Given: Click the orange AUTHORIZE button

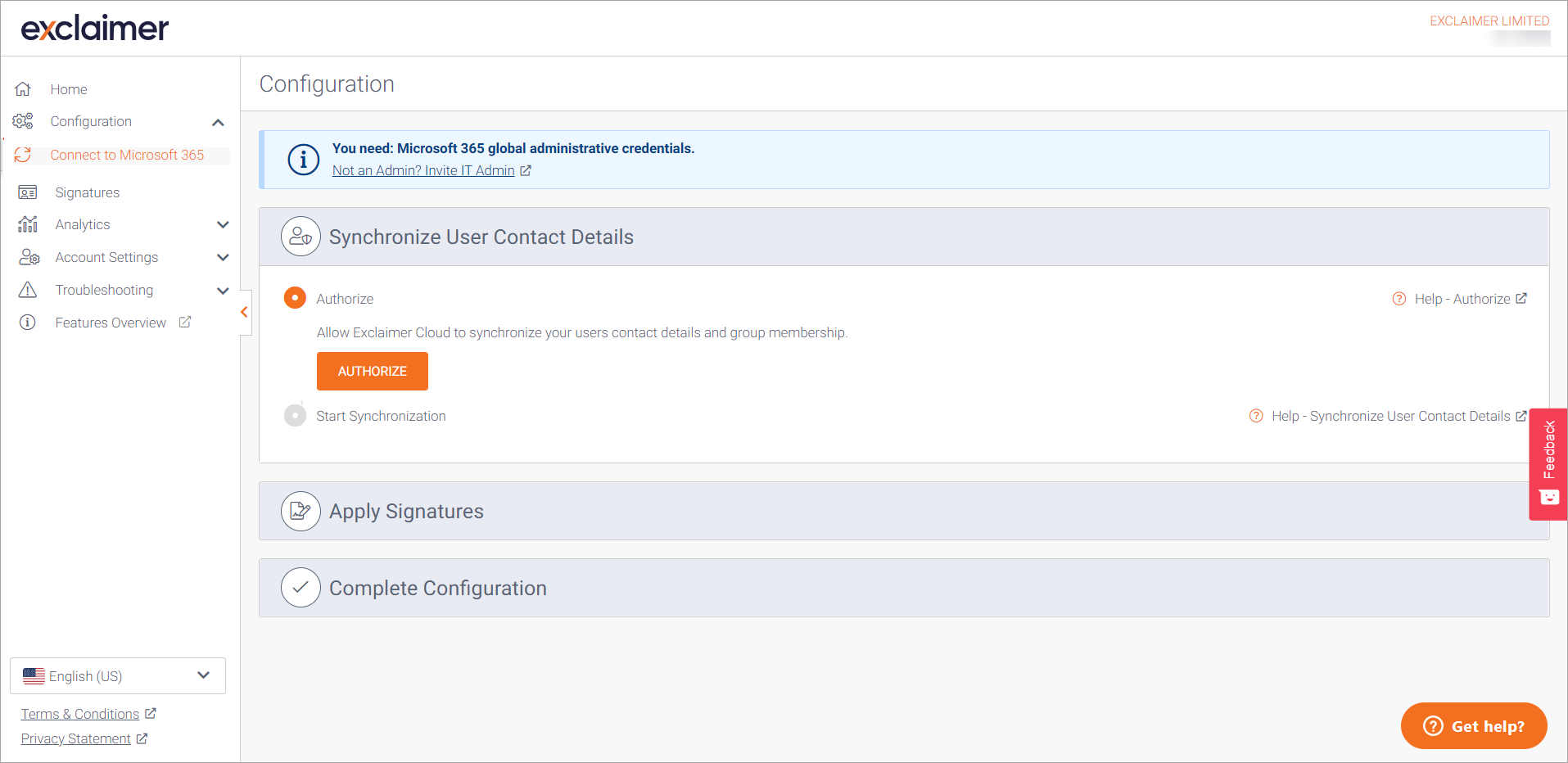Looking at the screenshot, I should click(x=373, y=371).
